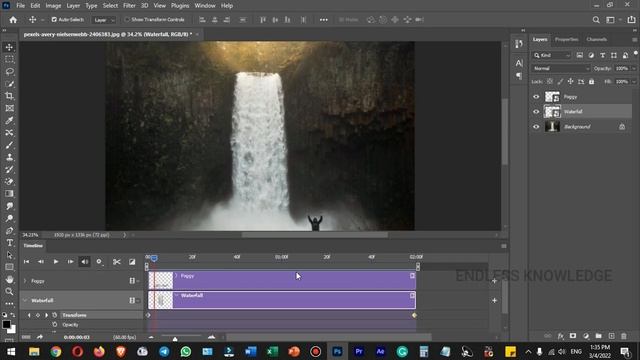The image size is (640, 360).
Task: Split clip with scissors icon in Timeline
Action: coord(117,262)
